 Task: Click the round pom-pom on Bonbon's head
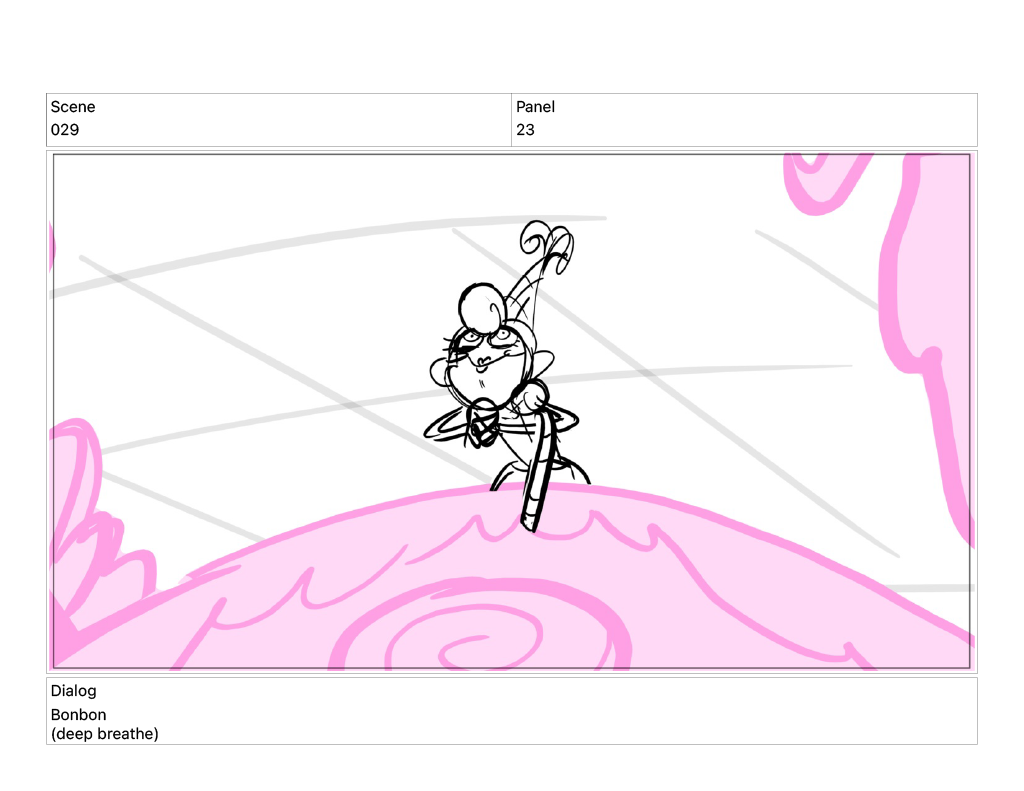pyautogui.click(x=481, y=305)
